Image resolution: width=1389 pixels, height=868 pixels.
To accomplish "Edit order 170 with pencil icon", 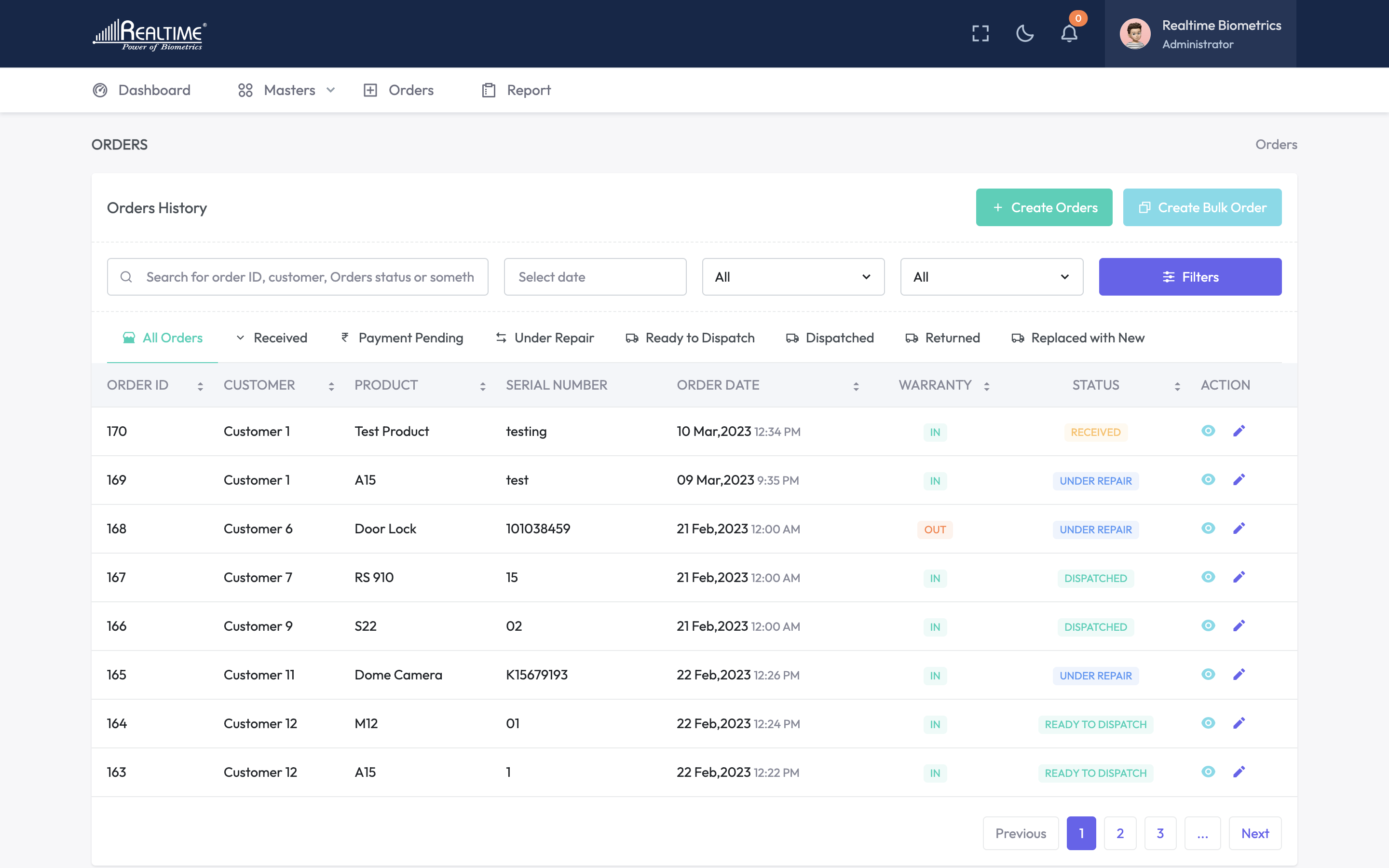I will click(x=1239, y=431).
